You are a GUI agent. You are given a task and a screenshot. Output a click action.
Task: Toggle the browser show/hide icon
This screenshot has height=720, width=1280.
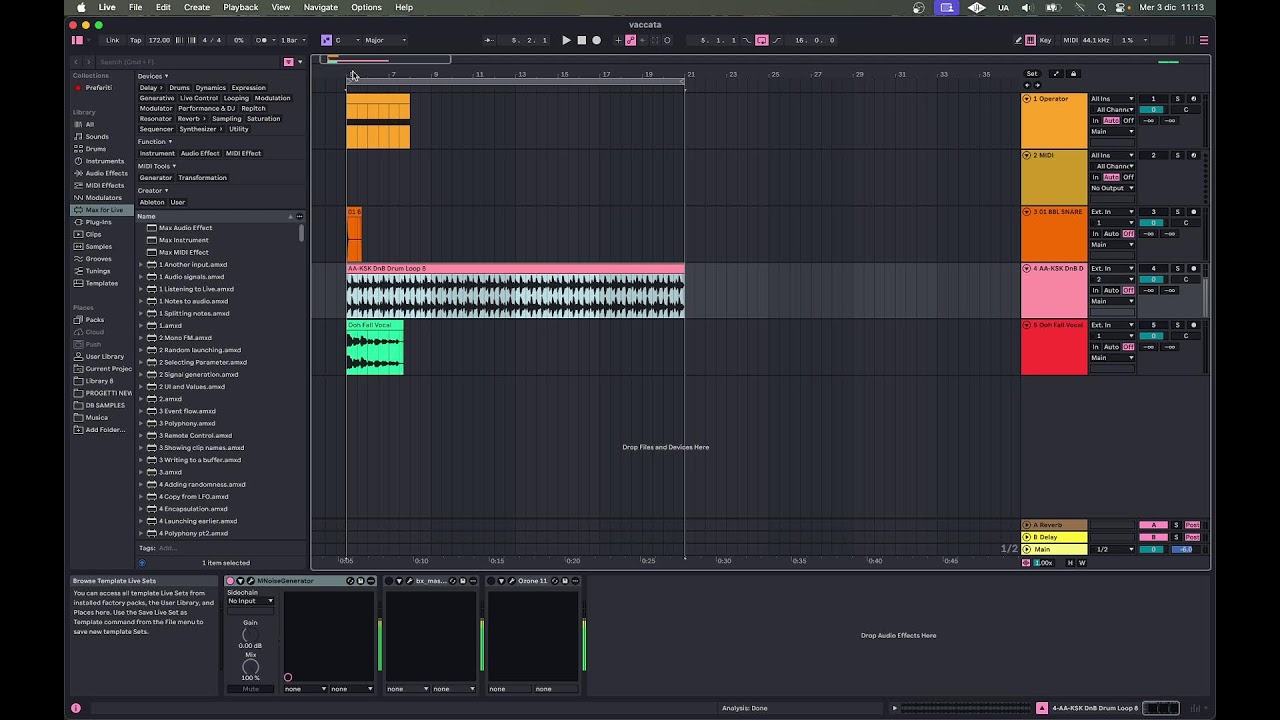click(77, 40)
